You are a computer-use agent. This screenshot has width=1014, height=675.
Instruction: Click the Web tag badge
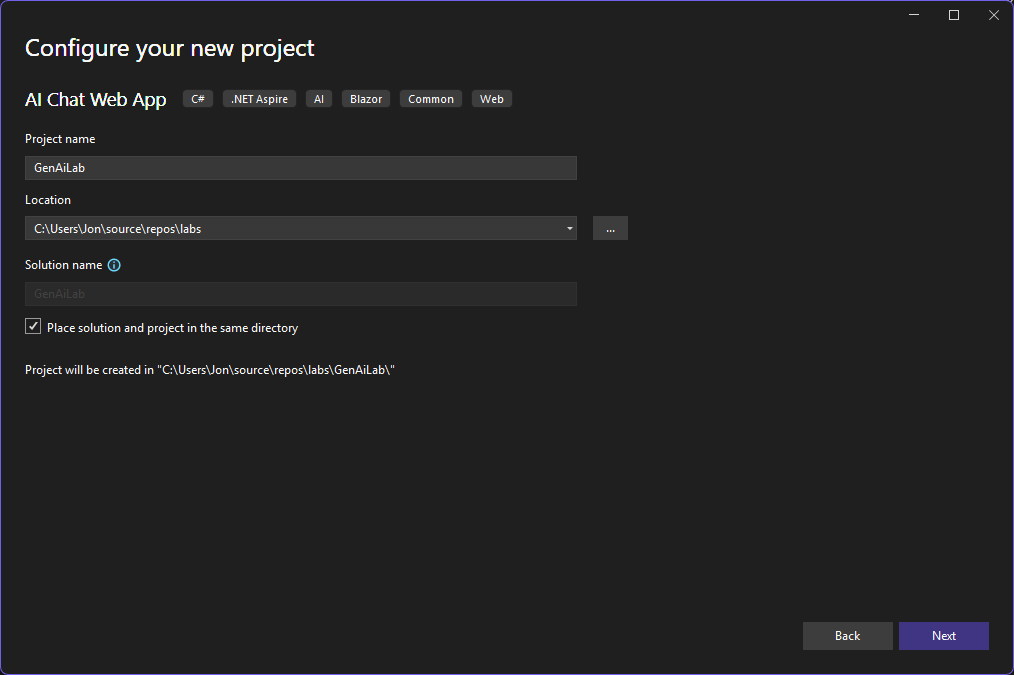pyautogui.click(x=491, y=99)
